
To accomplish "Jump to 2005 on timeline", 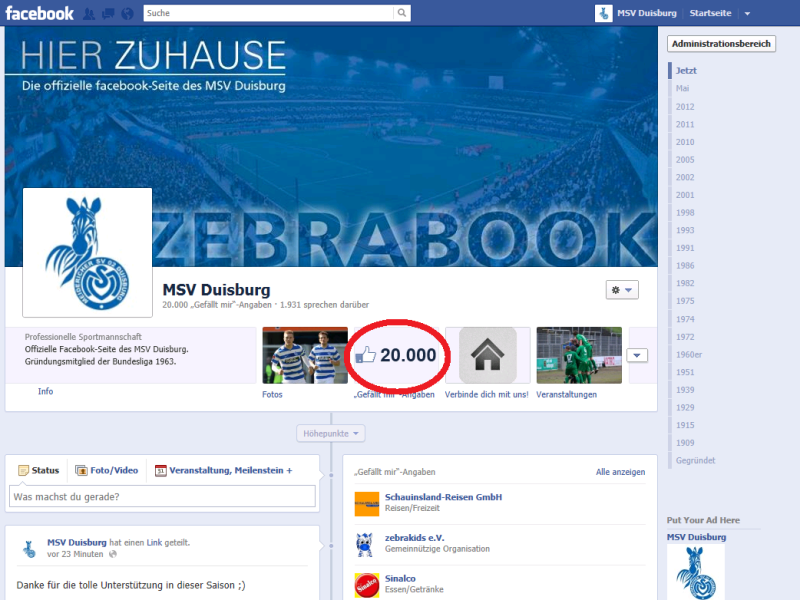I will click(x=685, y=160).
